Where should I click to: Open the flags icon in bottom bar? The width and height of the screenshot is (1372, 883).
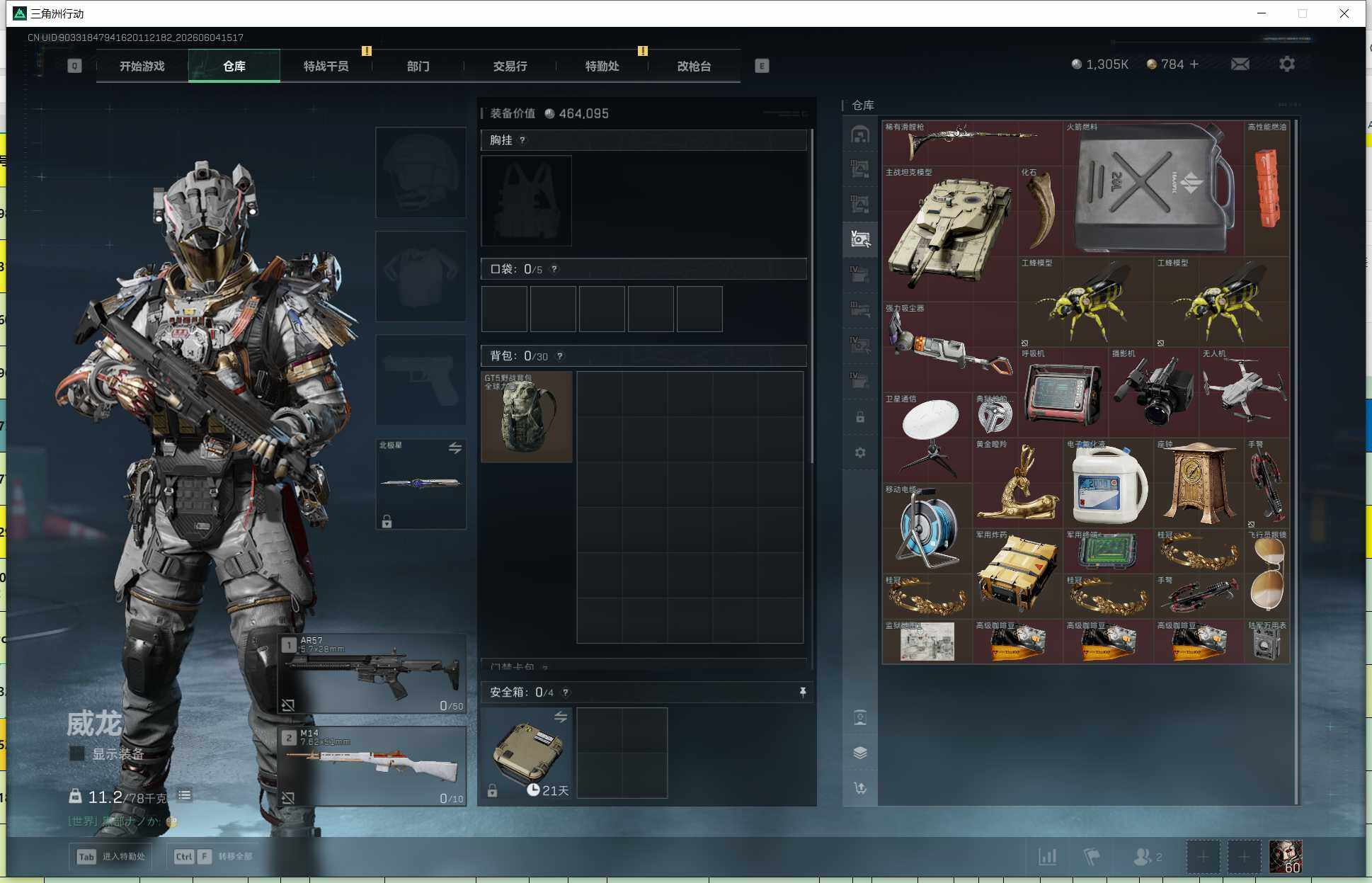click(x=1092, y=857)
